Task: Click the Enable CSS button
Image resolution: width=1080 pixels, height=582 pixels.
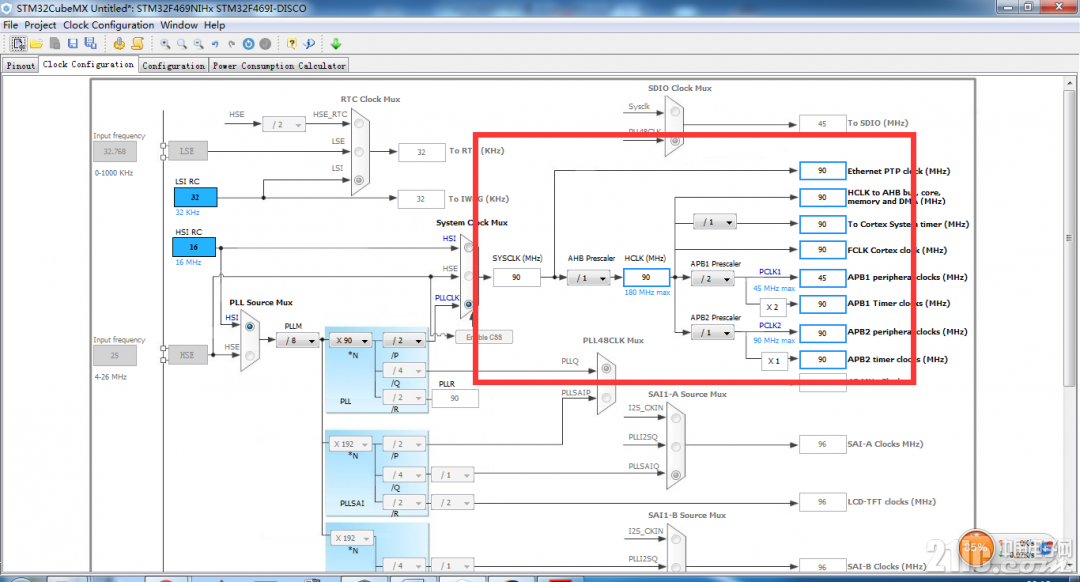Action: click(x=484, y=337)
